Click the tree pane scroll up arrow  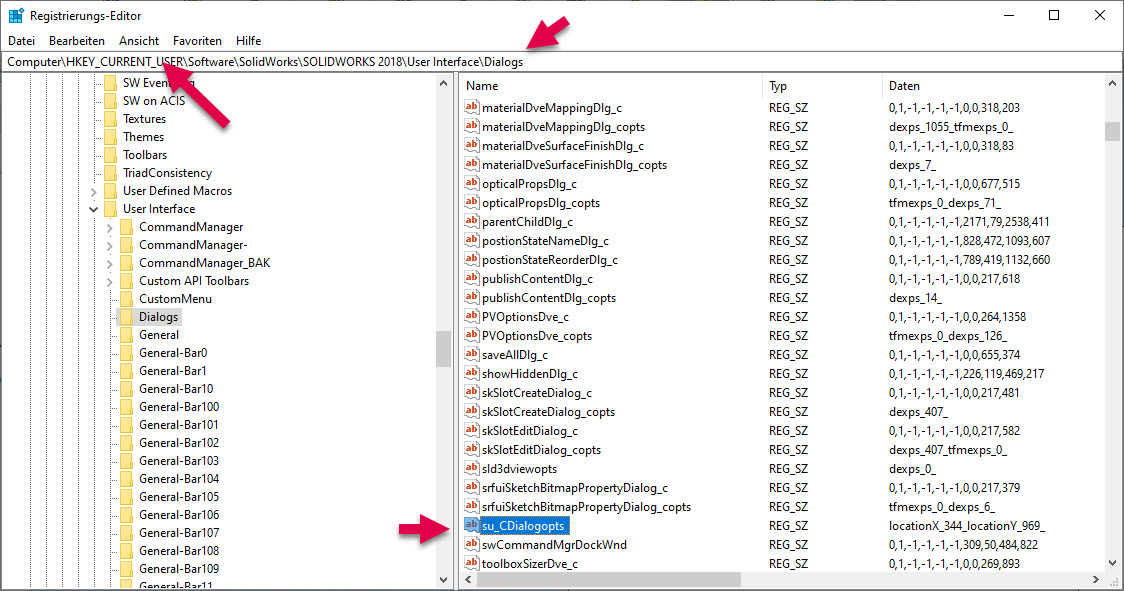click(x=444, y=84)
